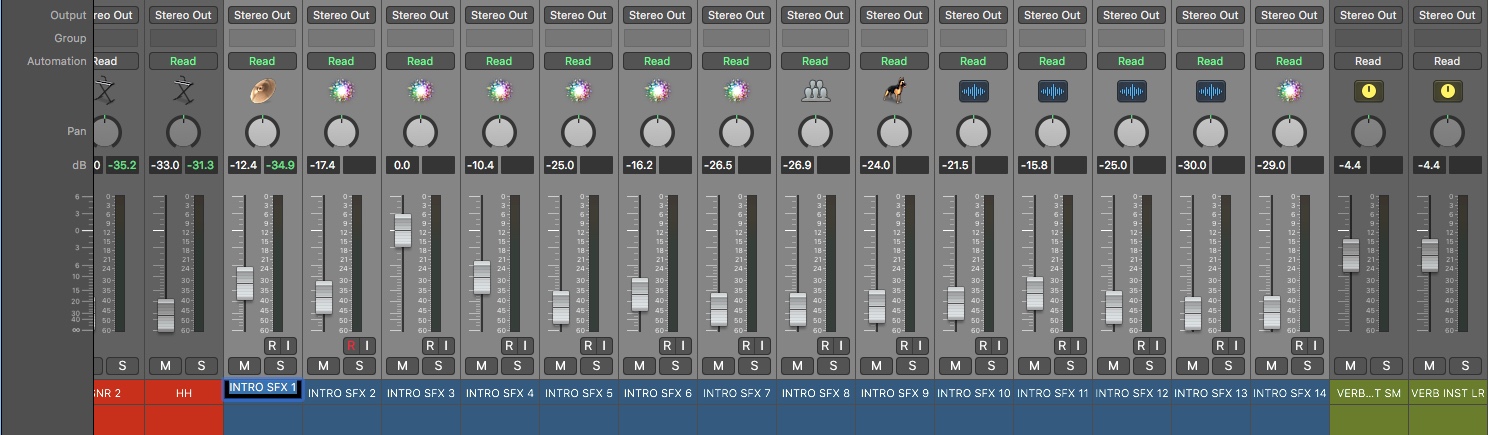
Task: Click the drumsticks icon on the HH channel
Action: 183,92
